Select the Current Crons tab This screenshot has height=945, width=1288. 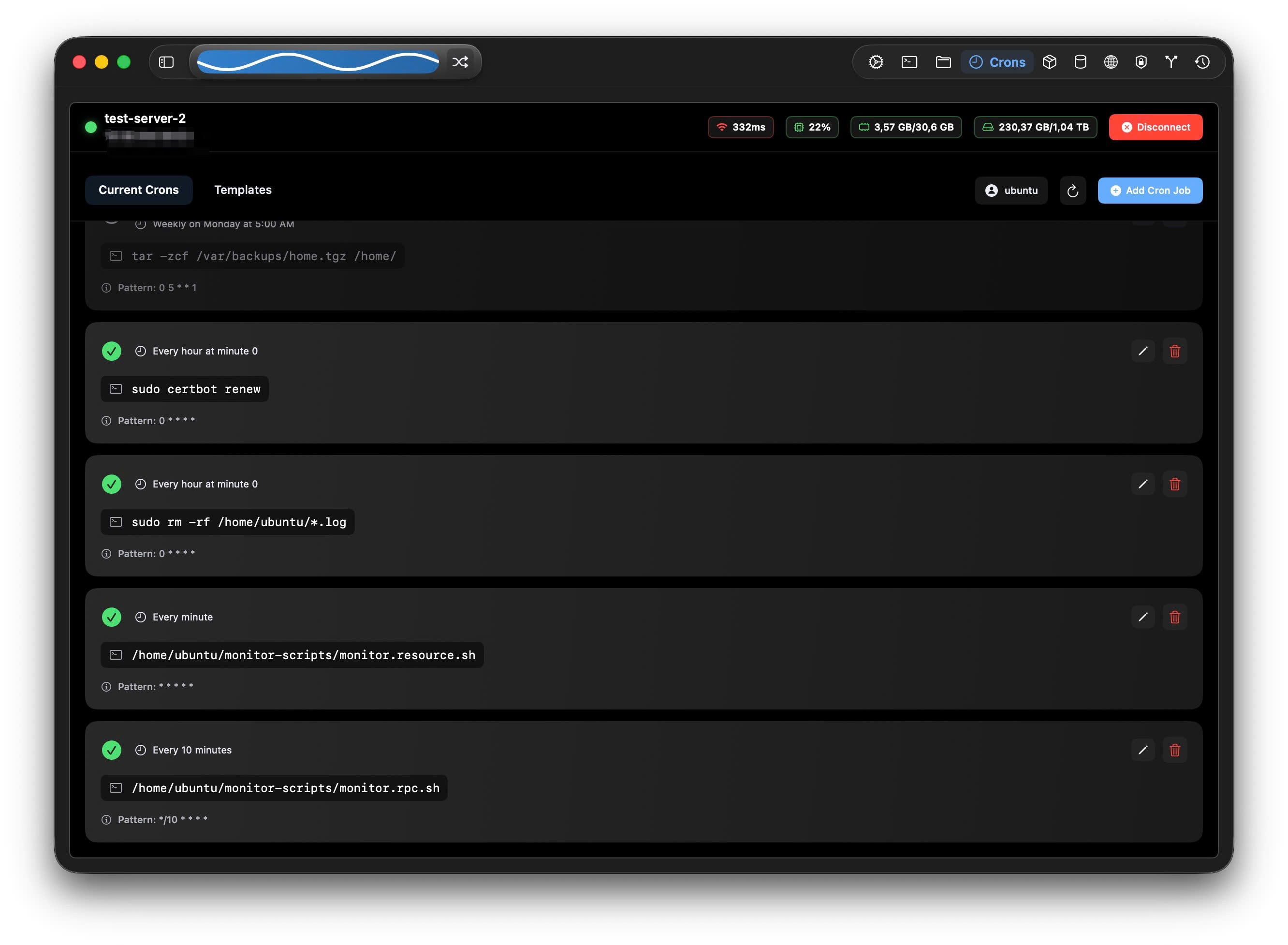pos(138,190)
